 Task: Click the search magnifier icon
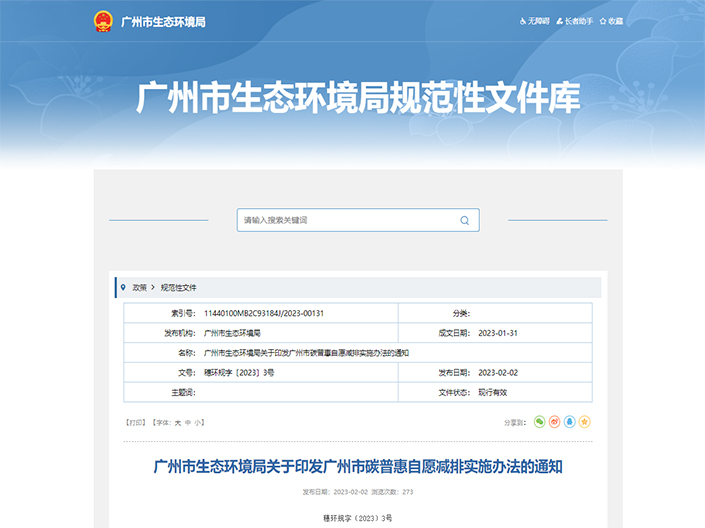(x=464, y=220)
